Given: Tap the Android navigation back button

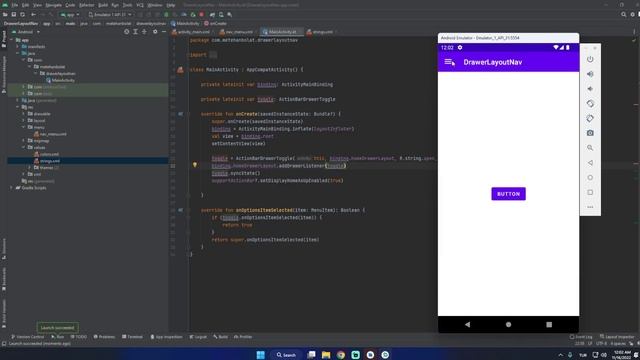Looking at the screenshot, I should point(467,324).
